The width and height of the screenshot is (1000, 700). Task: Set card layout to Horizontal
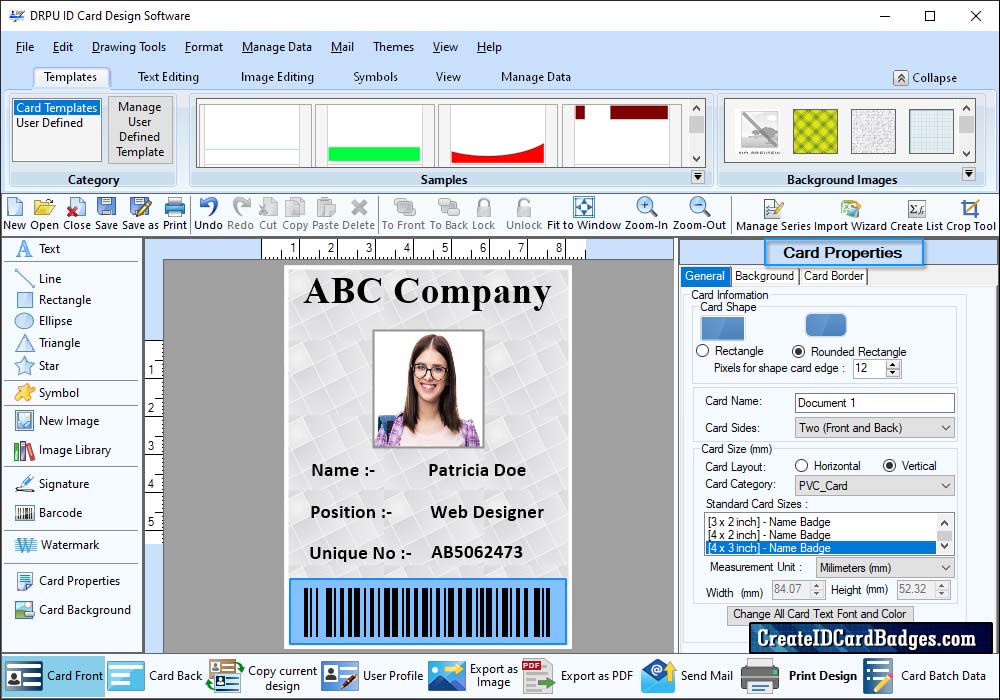[x=802, y=466]
